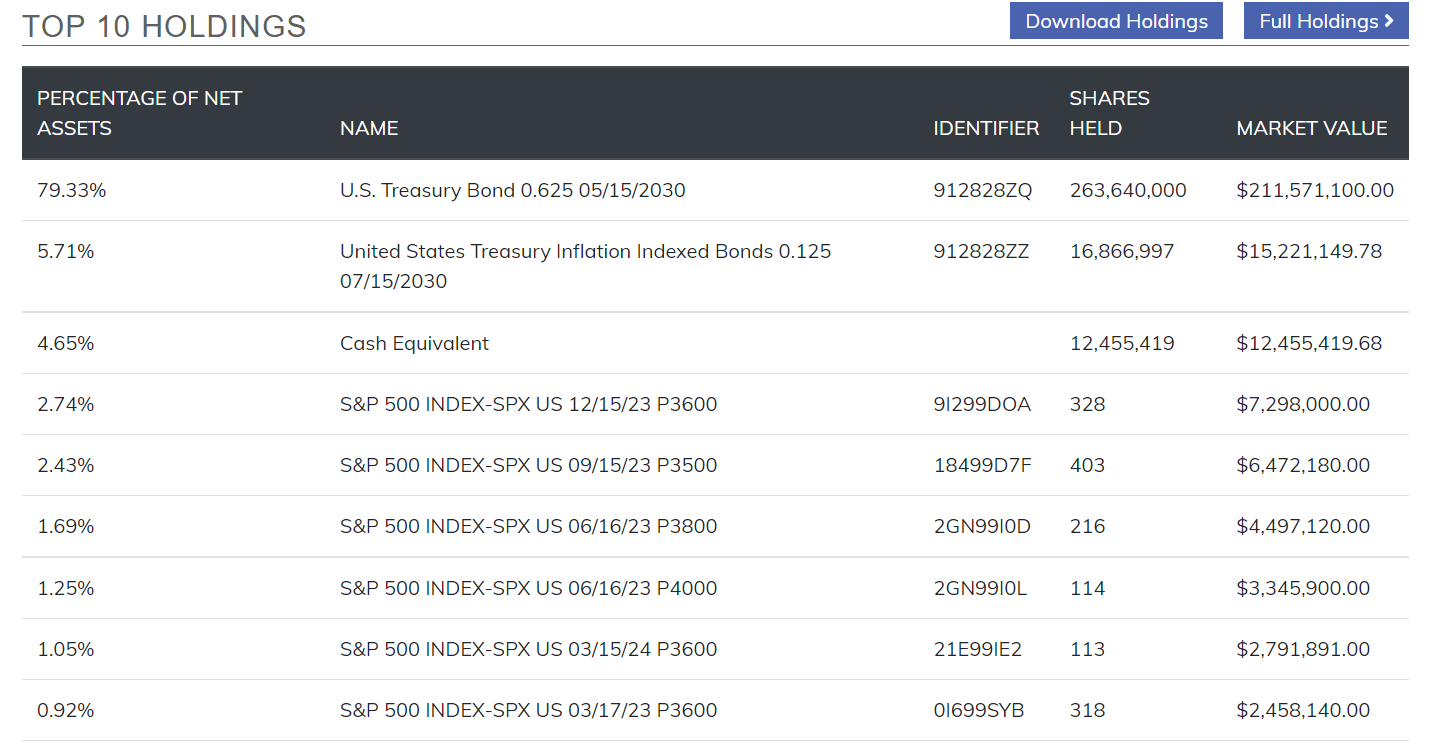Click the Percentage of Net Assets column header
1441x751 pixels.
click(139, 113)
